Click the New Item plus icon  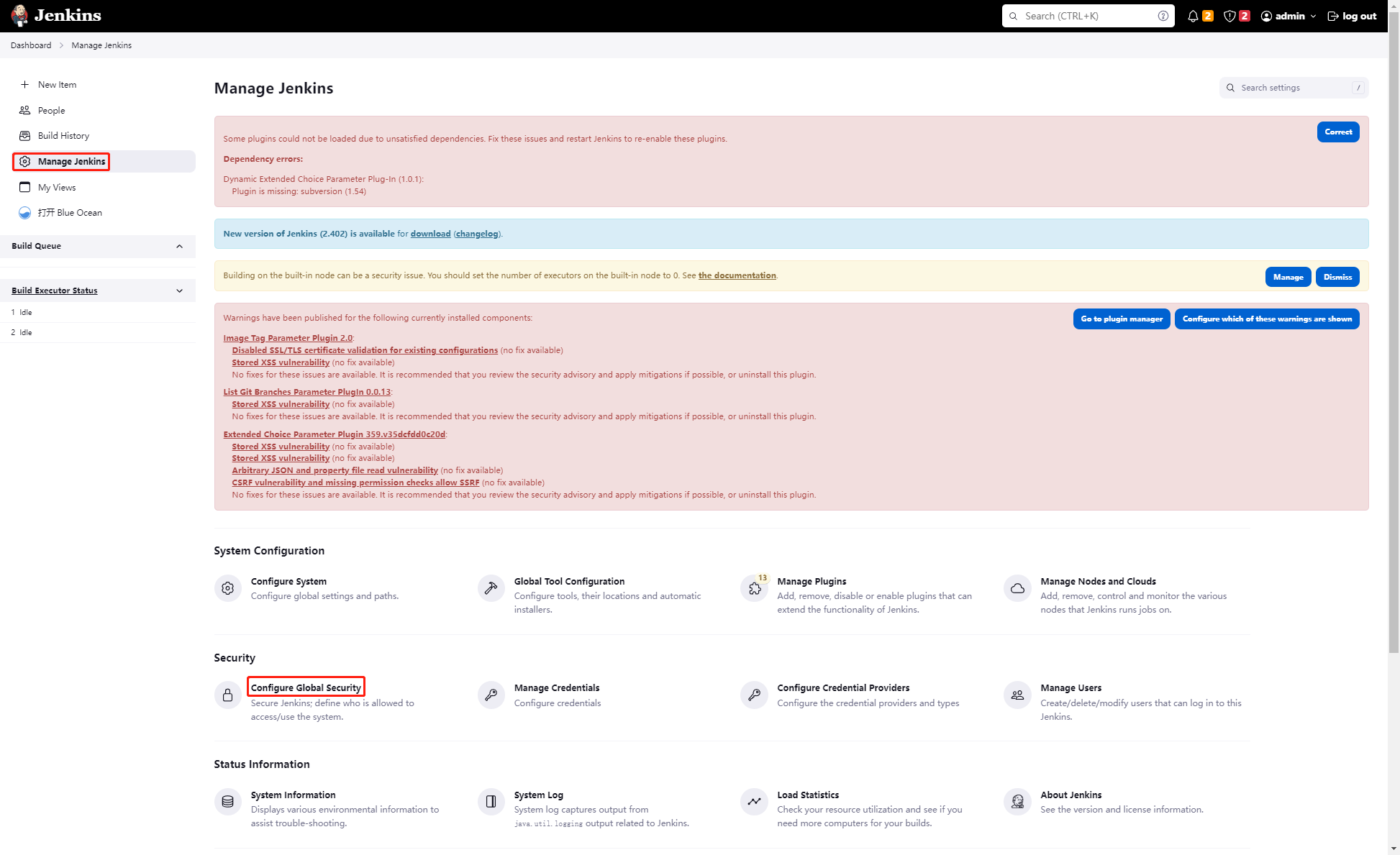point(24,85)
